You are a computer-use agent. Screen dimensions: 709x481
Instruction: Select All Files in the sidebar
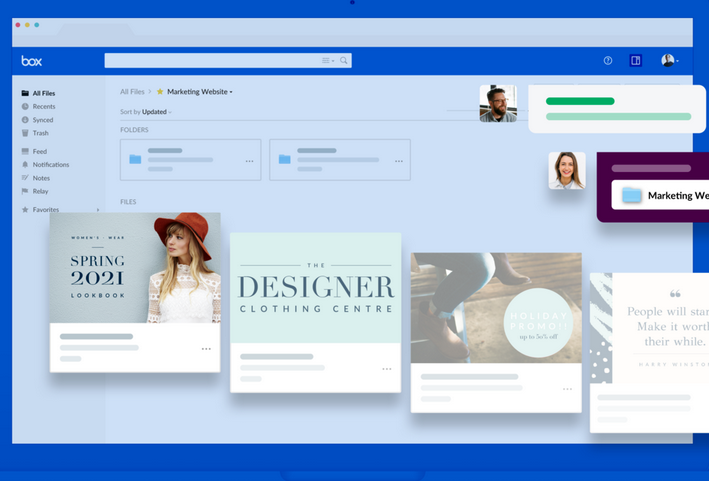point(43,93)
